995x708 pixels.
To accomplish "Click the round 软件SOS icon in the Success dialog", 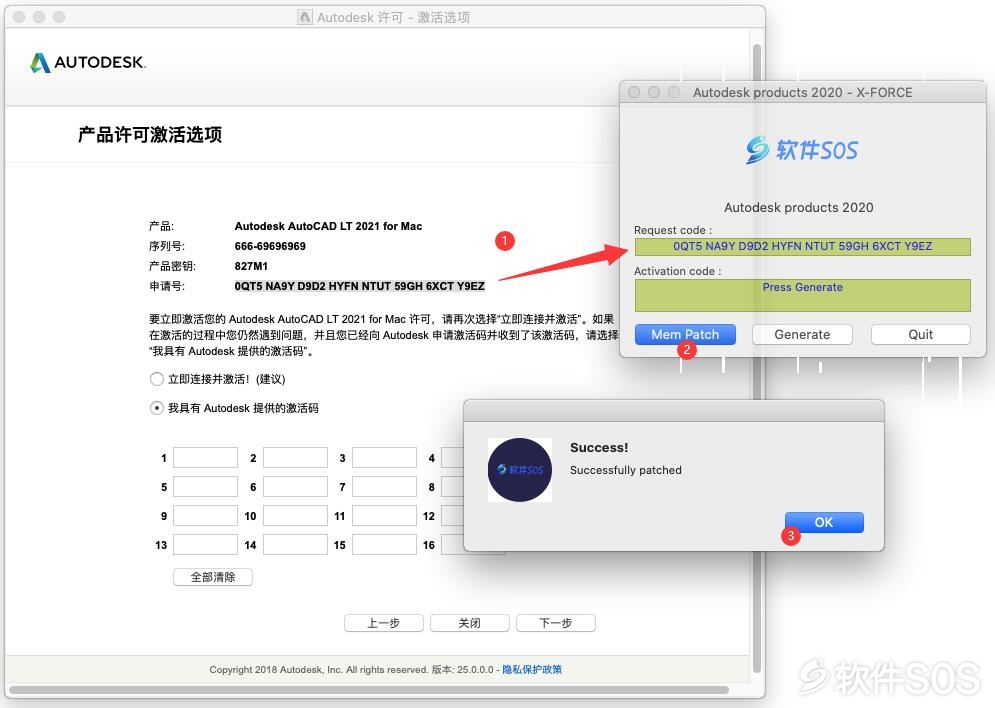I will click(520, 469).
